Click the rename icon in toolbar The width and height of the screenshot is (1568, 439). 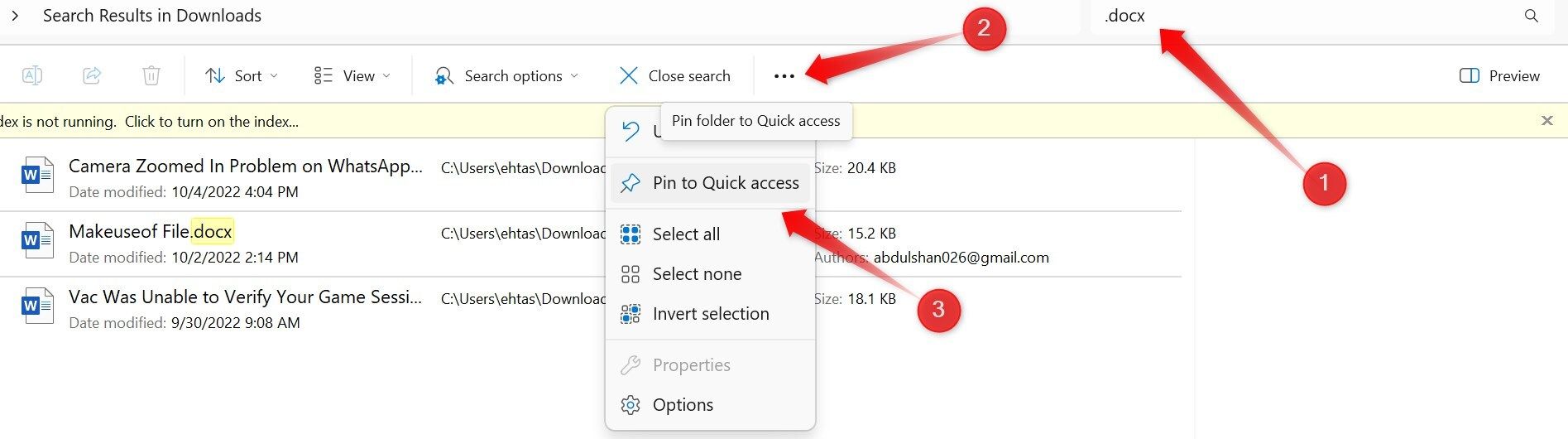pos(31,76)
